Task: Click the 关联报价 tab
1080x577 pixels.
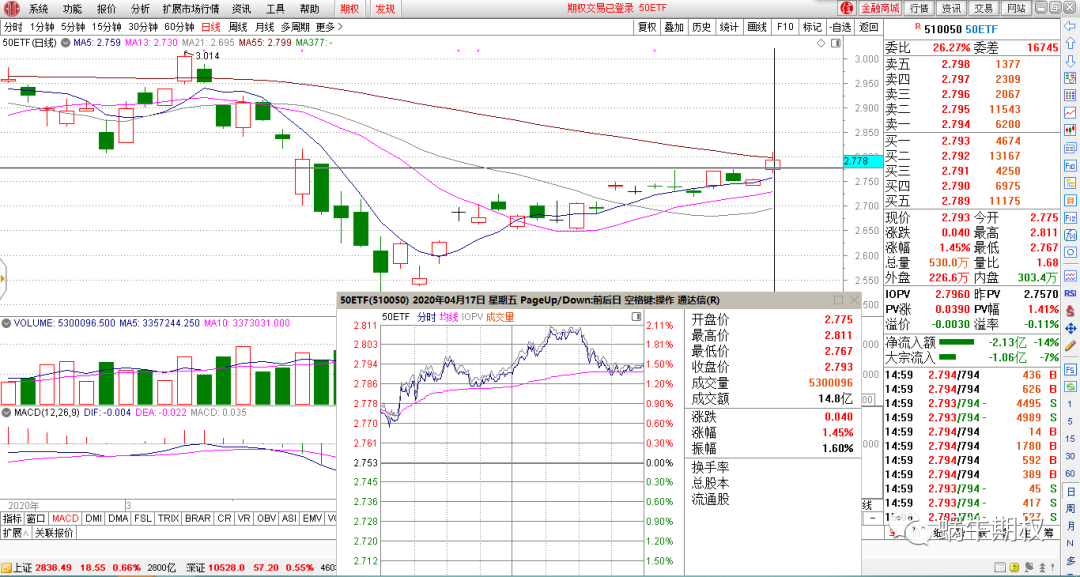Action: pos(54,533)
